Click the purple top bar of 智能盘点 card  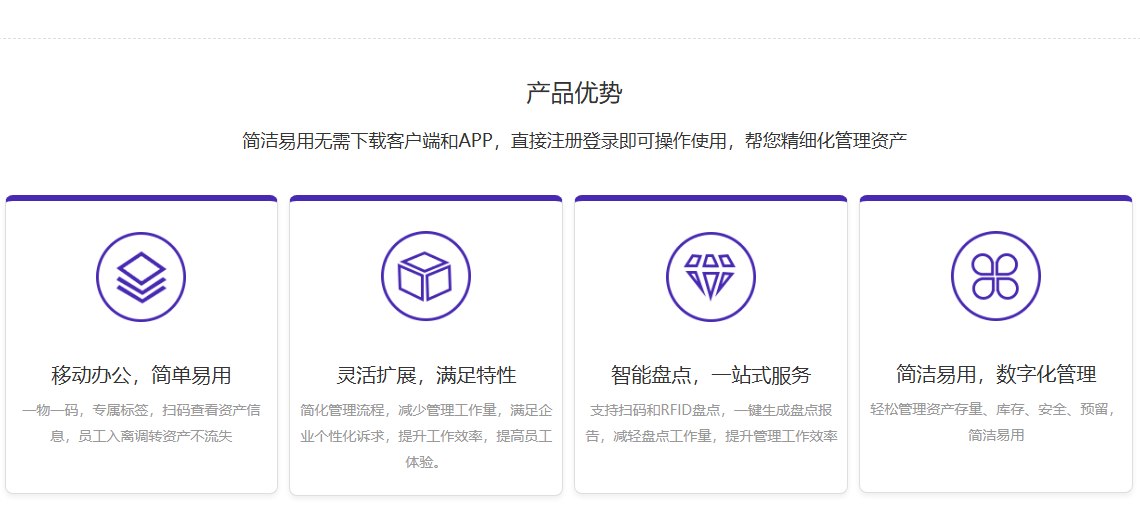[710, 198]
